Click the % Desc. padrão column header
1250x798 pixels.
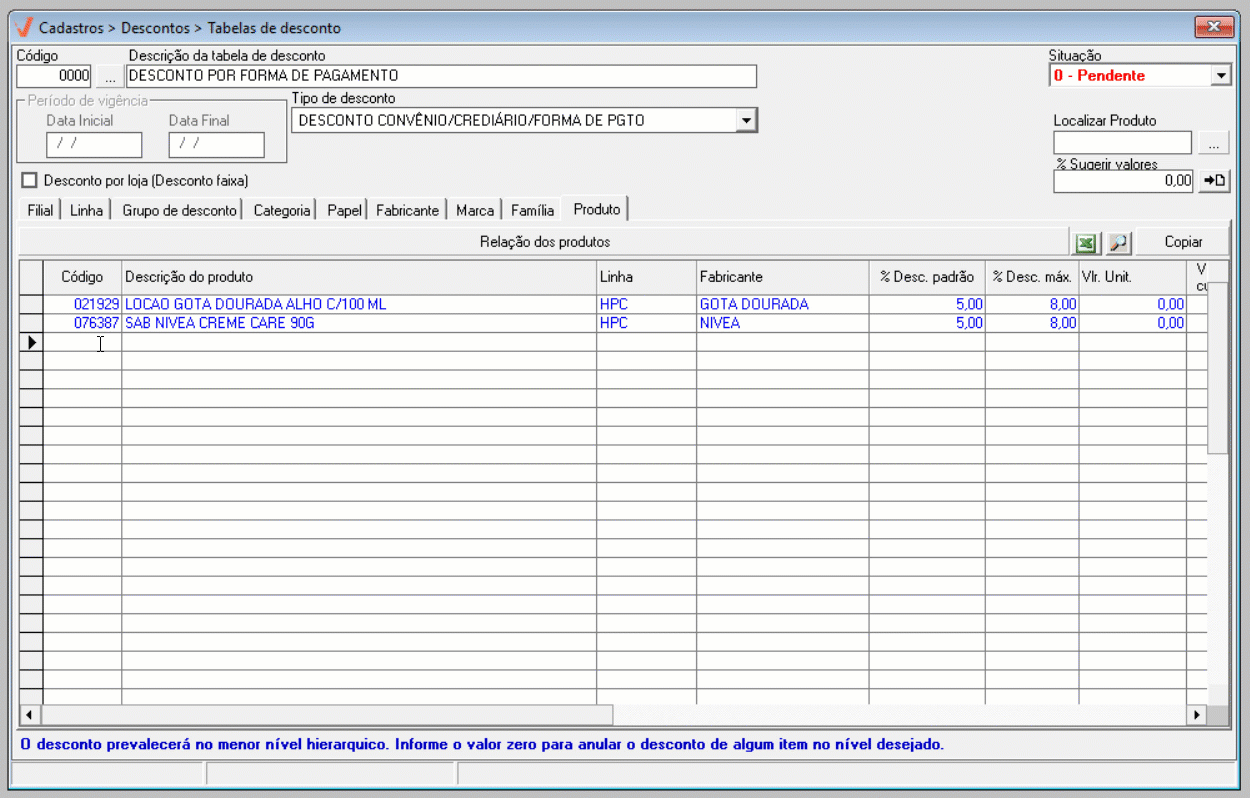pyautogui.click(x=926, y=277)
